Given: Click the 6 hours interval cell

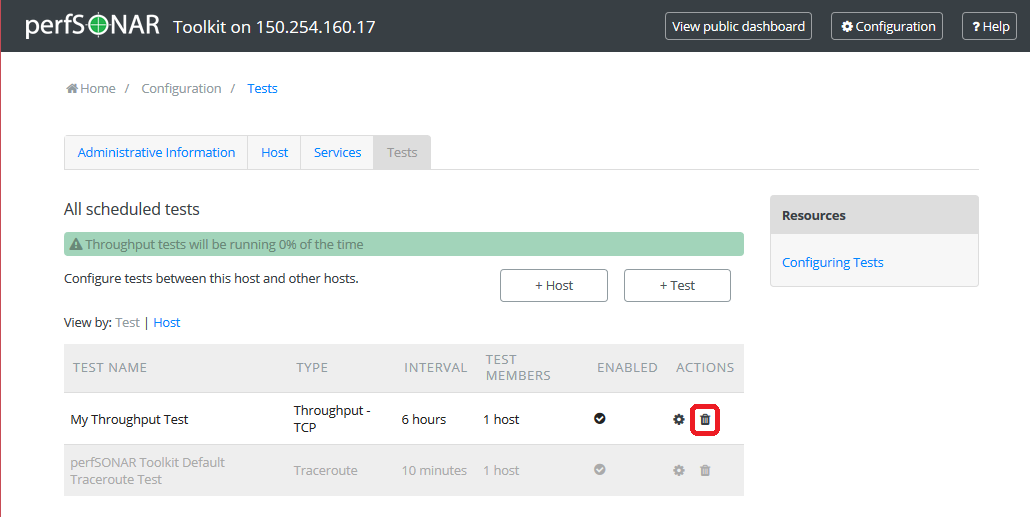Looking at the screenshot, I should coord(424,420).
